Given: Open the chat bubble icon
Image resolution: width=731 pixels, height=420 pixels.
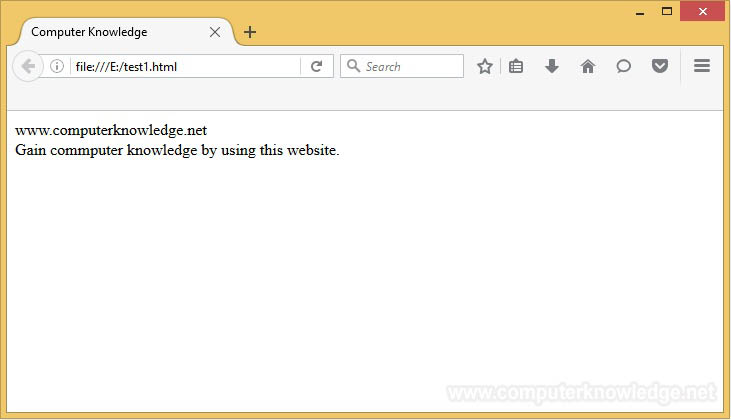Looking at the screenshot, I should [x=623, y=66].
